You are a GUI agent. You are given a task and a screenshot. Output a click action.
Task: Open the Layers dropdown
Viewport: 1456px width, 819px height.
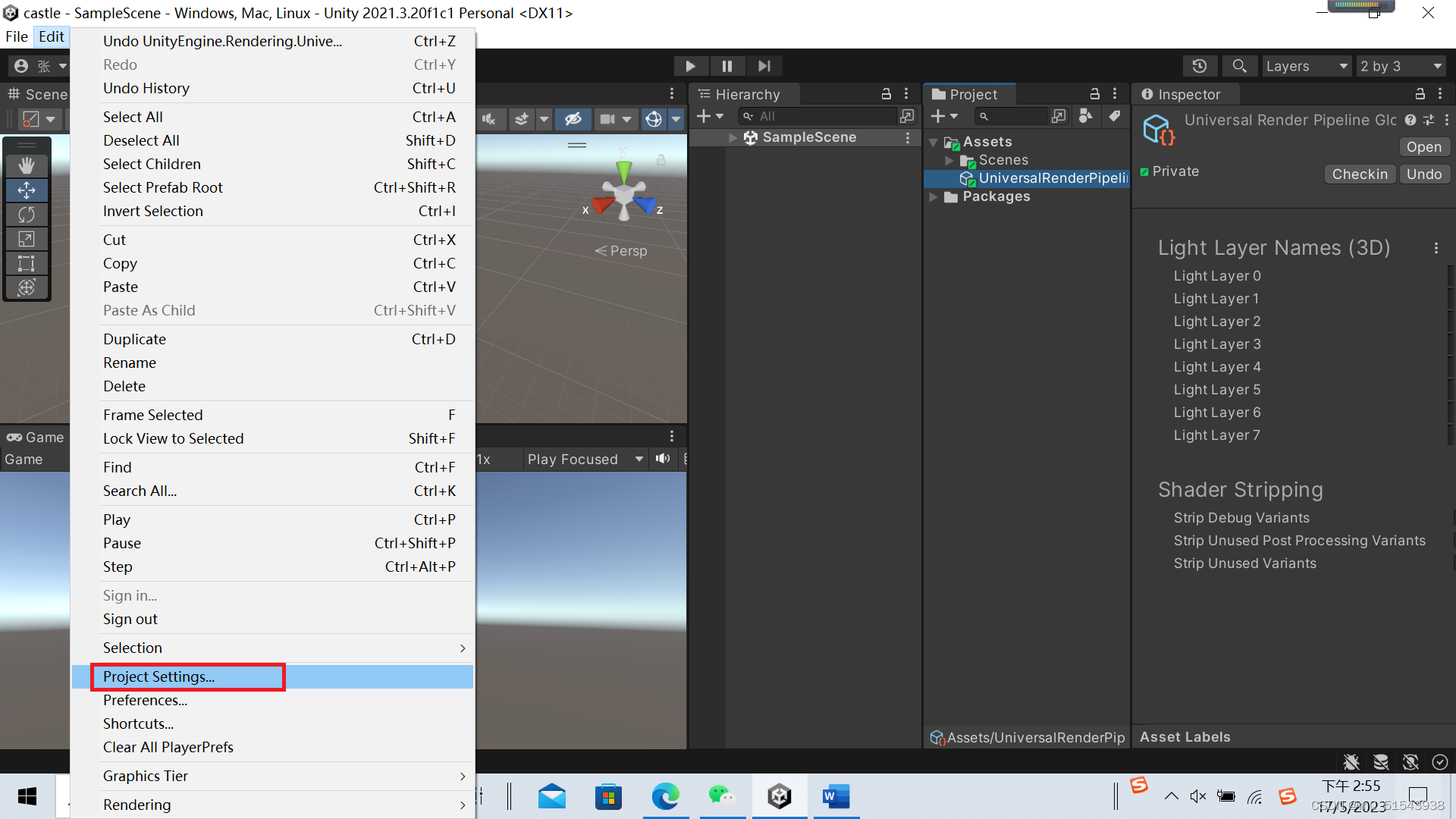1306,66
